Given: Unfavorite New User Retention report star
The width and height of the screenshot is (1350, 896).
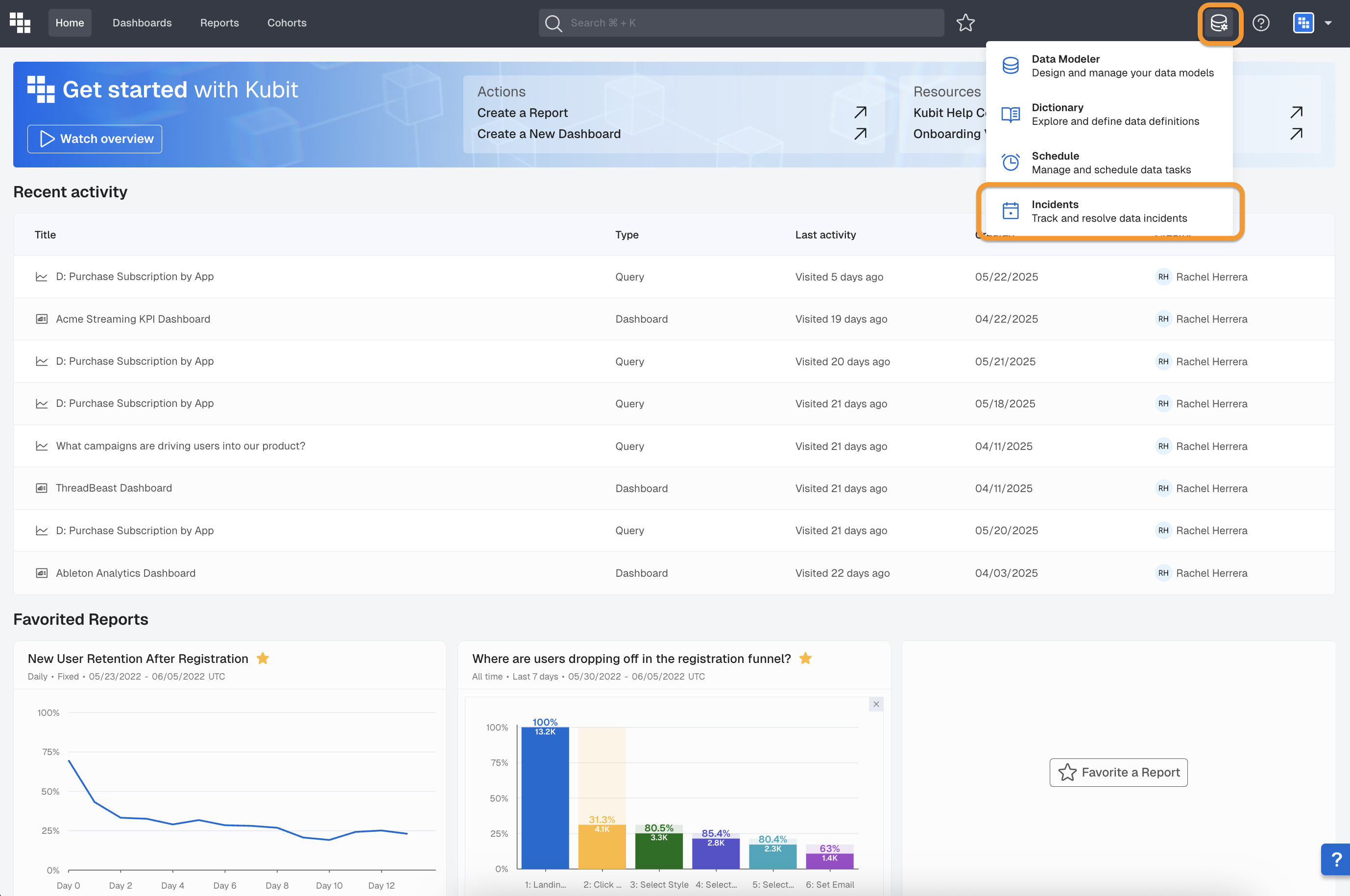Looking at the screenshot, I should coord(263,658).
